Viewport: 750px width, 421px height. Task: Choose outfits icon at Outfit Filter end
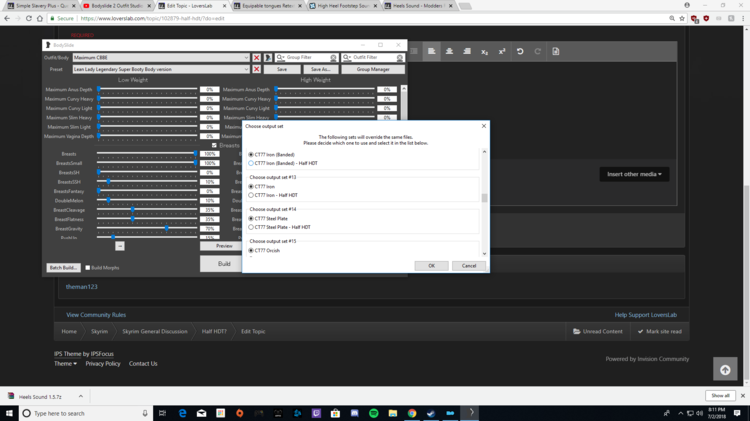click(400, 57)
